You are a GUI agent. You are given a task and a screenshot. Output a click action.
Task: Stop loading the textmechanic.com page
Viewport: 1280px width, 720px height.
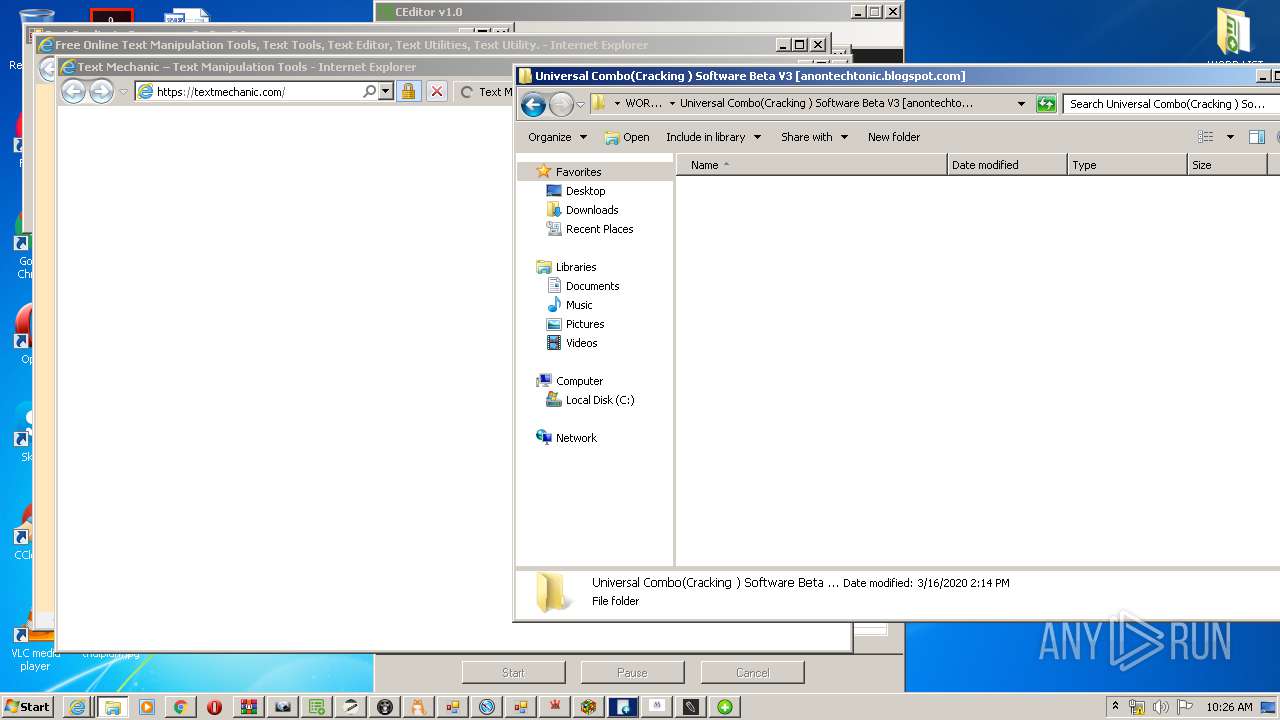point(437,92)
